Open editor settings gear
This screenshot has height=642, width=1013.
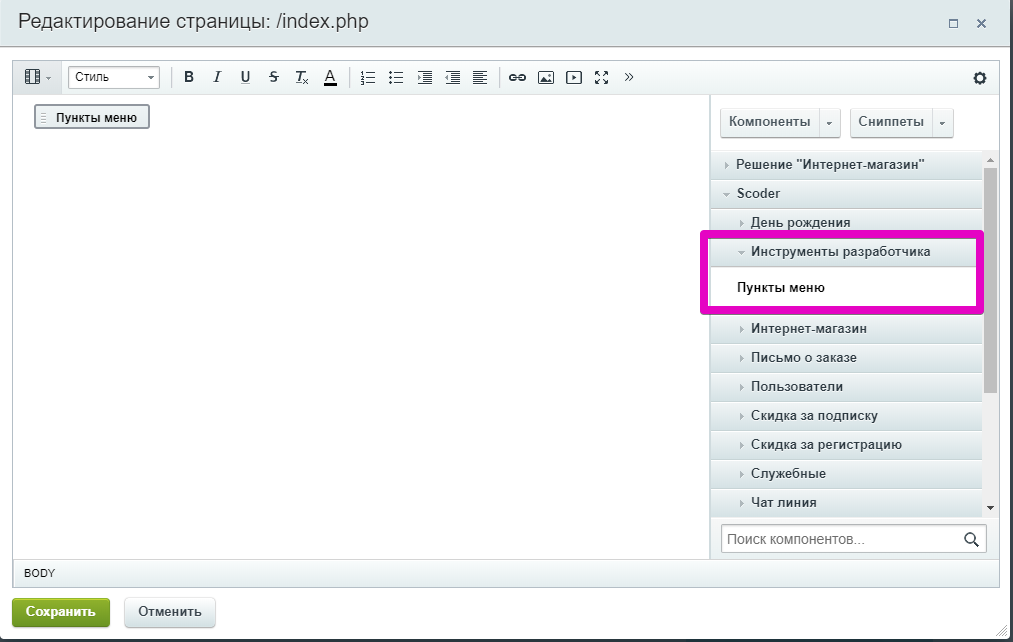click(x=979, y=78)
